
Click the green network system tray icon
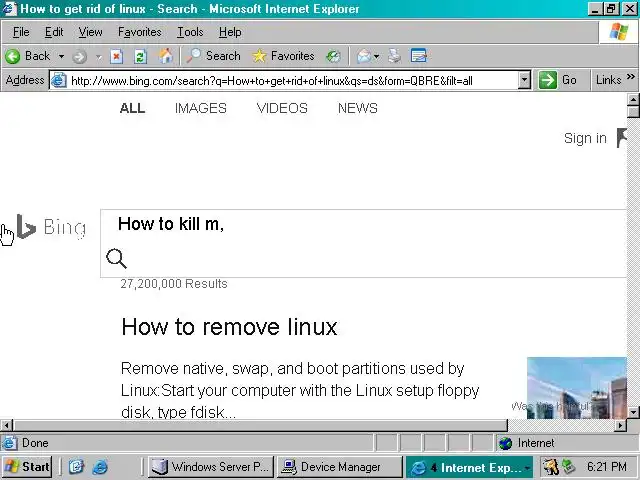pyautogui.click(x=569, y=467)
